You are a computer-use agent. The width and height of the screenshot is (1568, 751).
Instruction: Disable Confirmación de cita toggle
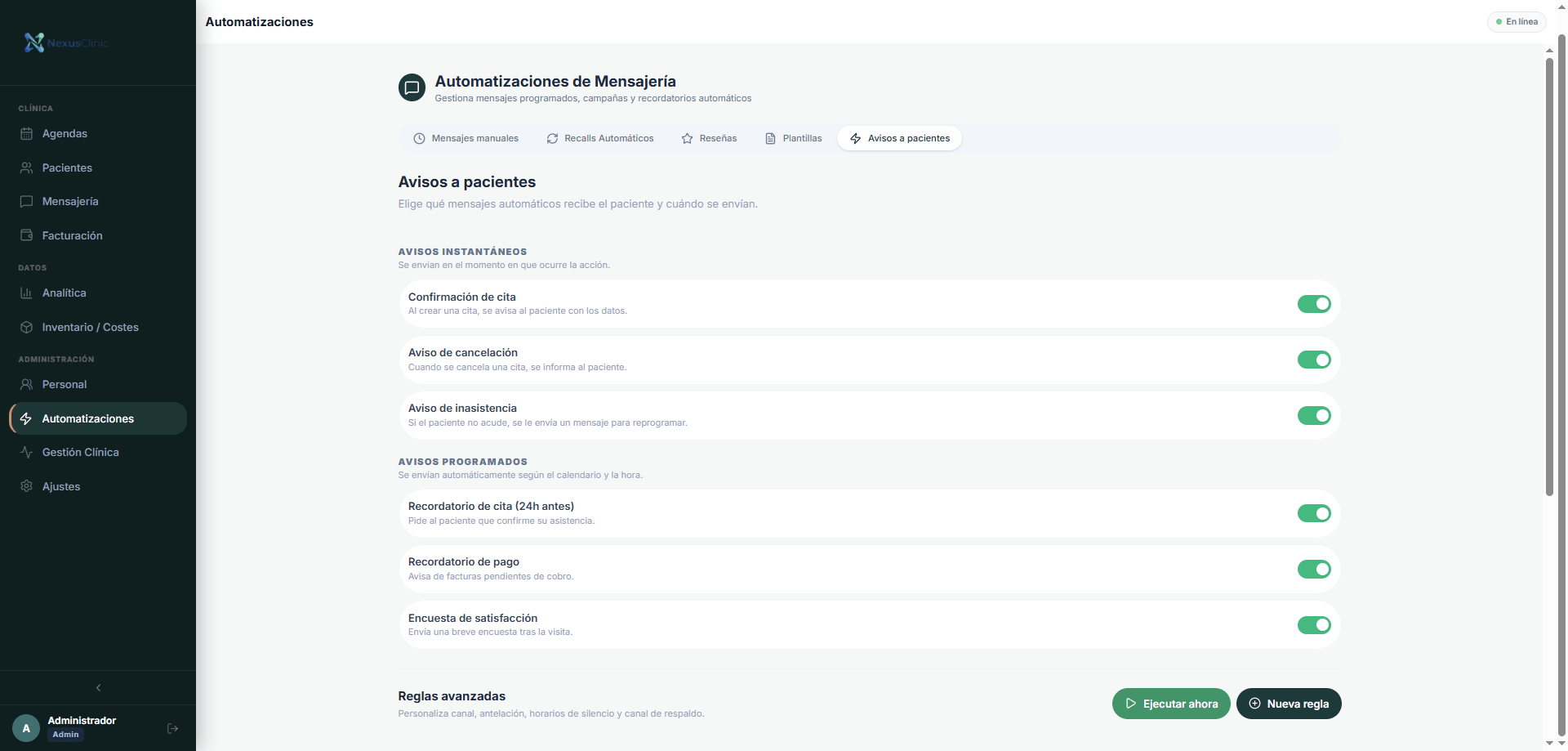click(1314, 304)
